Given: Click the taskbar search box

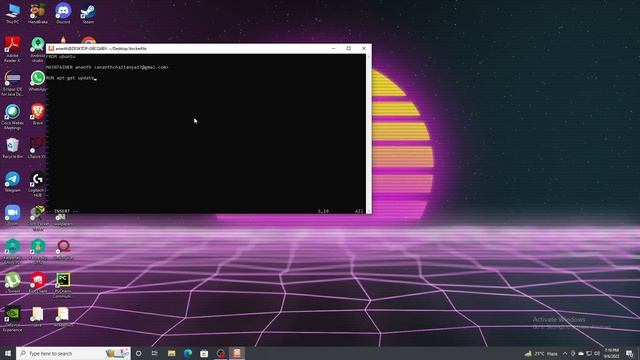Looking at the screenshot, I should pos(73,353).
